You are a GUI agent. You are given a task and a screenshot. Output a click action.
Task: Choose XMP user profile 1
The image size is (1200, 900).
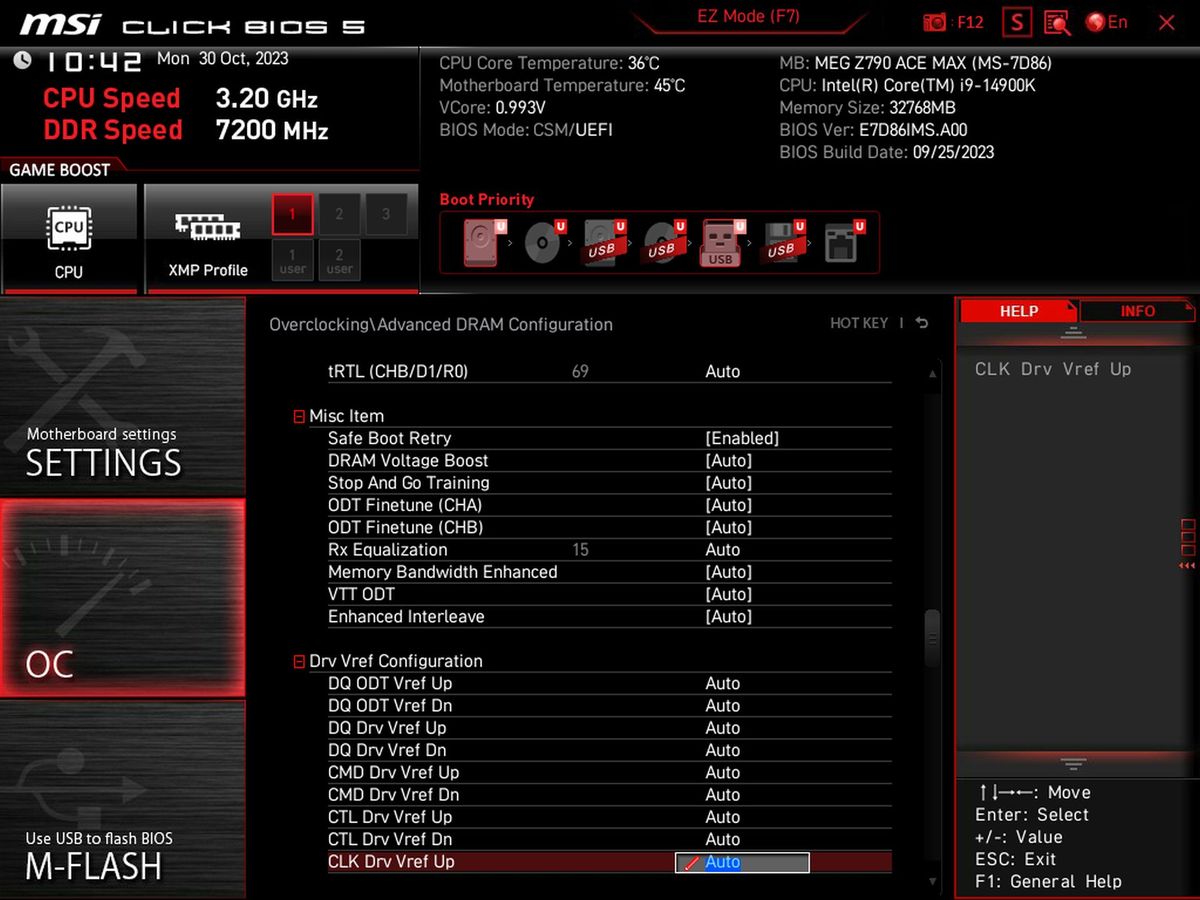click(293, 260)
